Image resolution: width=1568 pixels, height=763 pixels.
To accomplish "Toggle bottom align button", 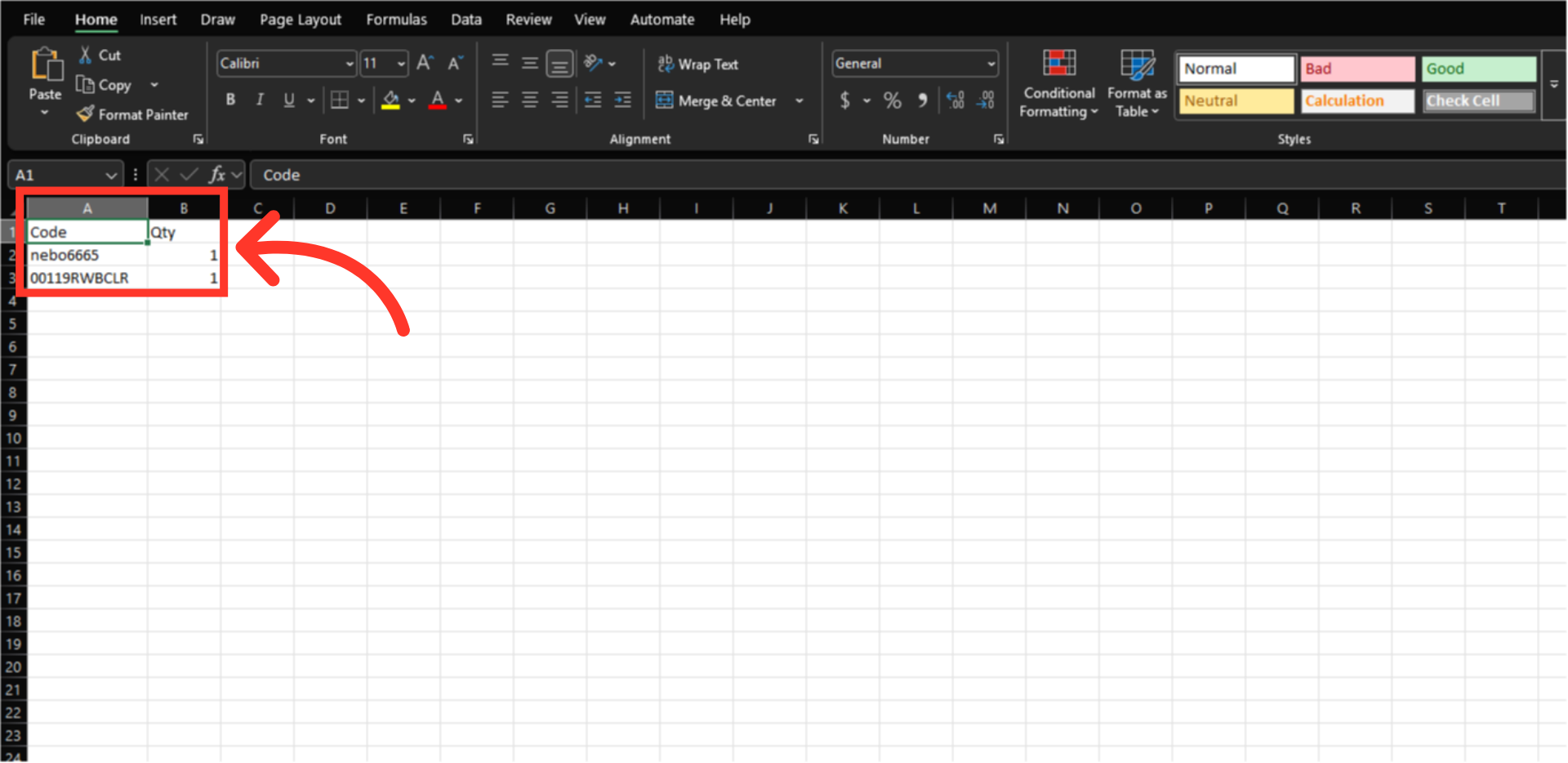I will pos(560,63).
